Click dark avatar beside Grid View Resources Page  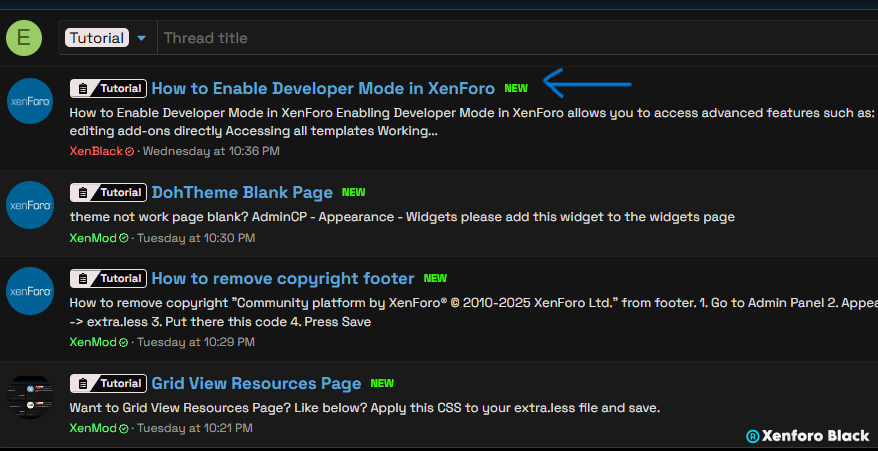click(x=30, y=396)
